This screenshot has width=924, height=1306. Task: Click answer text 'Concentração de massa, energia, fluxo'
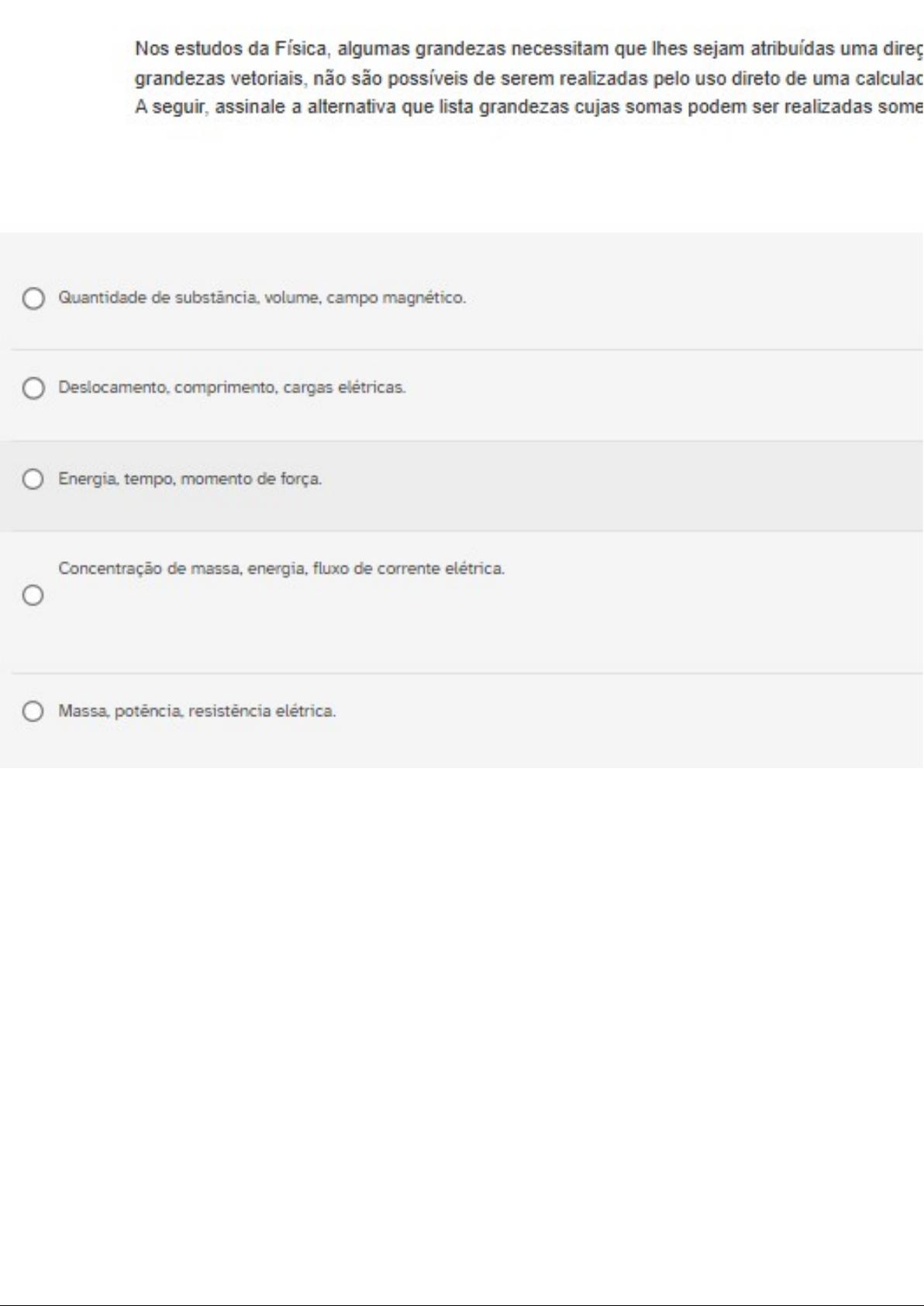coord(281,569)
